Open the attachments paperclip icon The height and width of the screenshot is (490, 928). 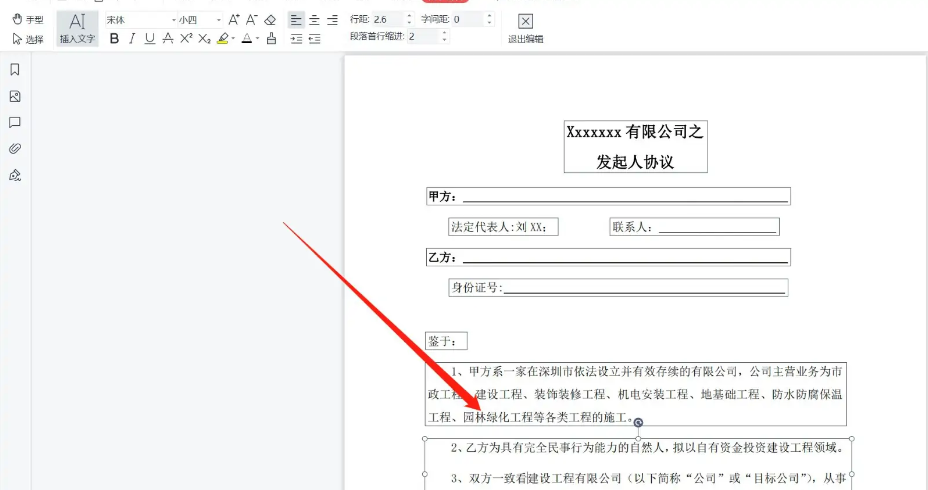[15, 149]
